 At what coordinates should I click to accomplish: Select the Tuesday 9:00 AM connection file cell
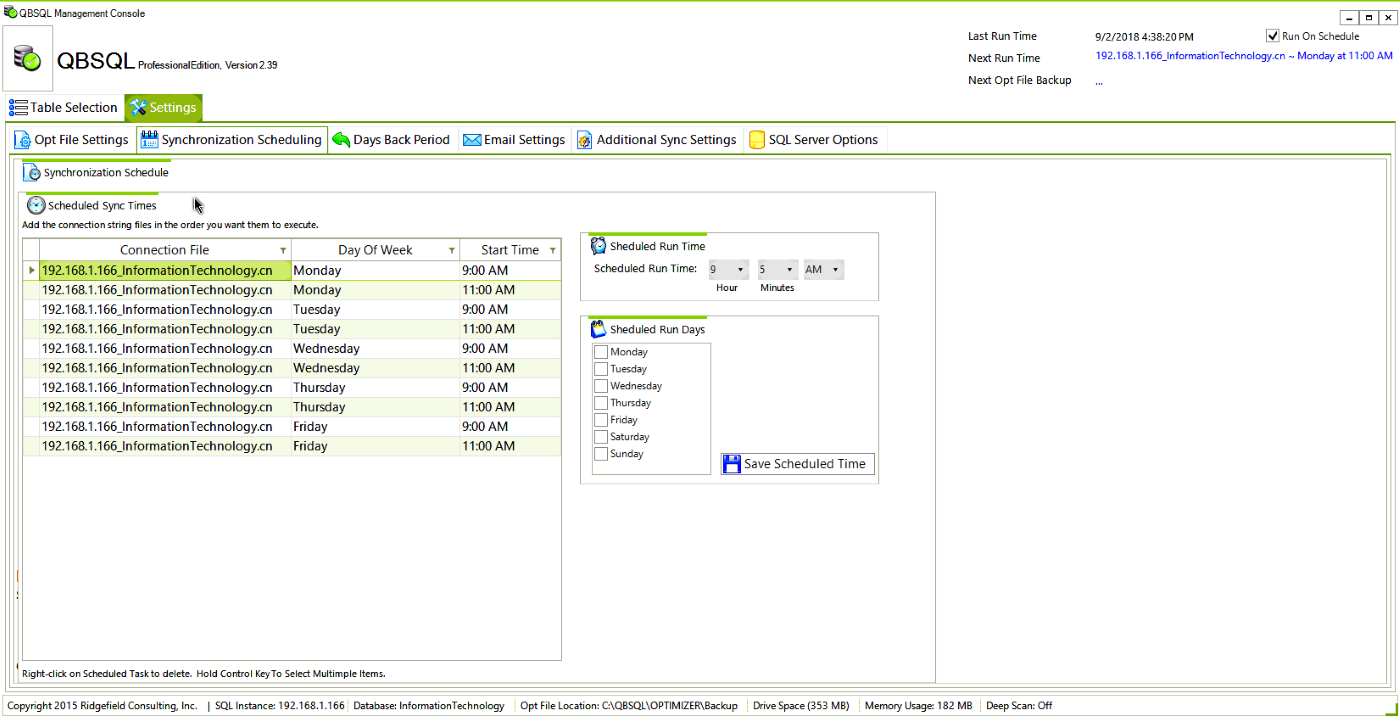point(165,310)
